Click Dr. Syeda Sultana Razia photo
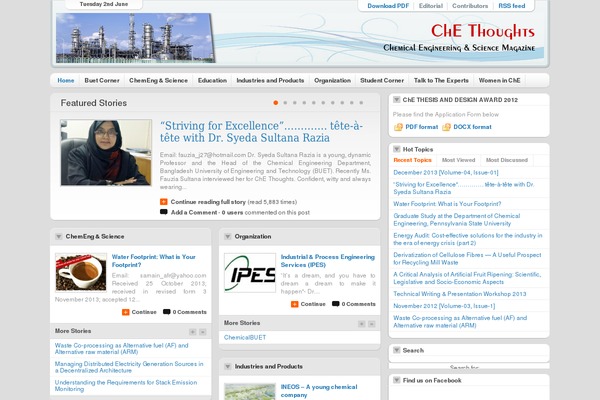This screenshot has height=400, width=600. click(106, 152)
